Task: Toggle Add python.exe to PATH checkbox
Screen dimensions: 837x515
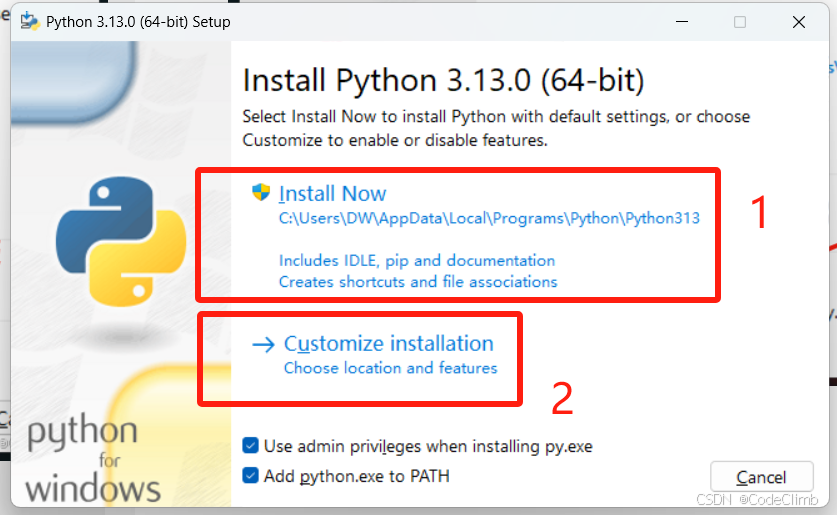Action: (250, 476)
